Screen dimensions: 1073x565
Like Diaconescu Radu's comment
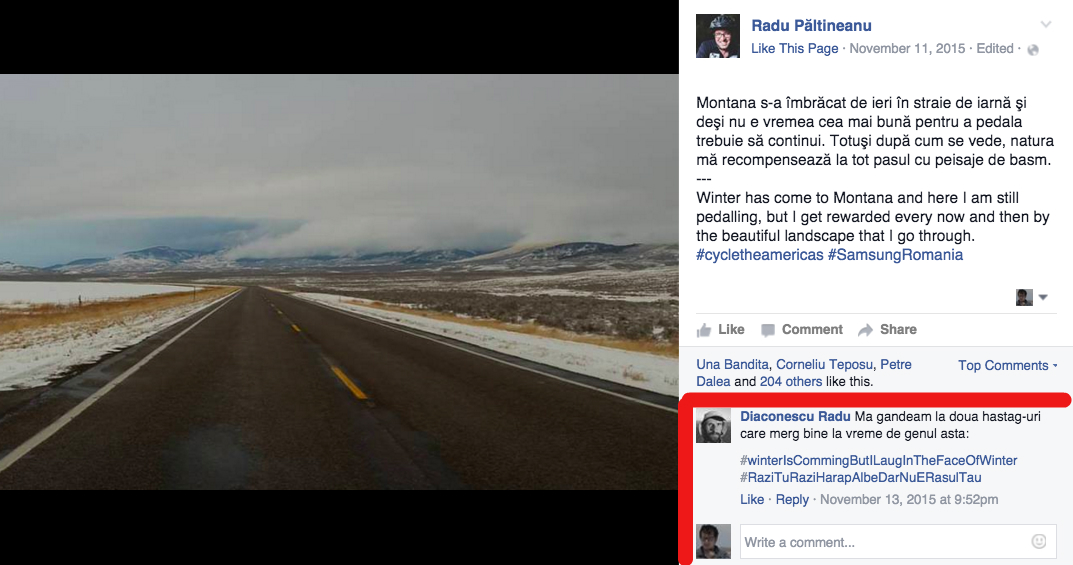pyautogui.click(x=751, y=500)
